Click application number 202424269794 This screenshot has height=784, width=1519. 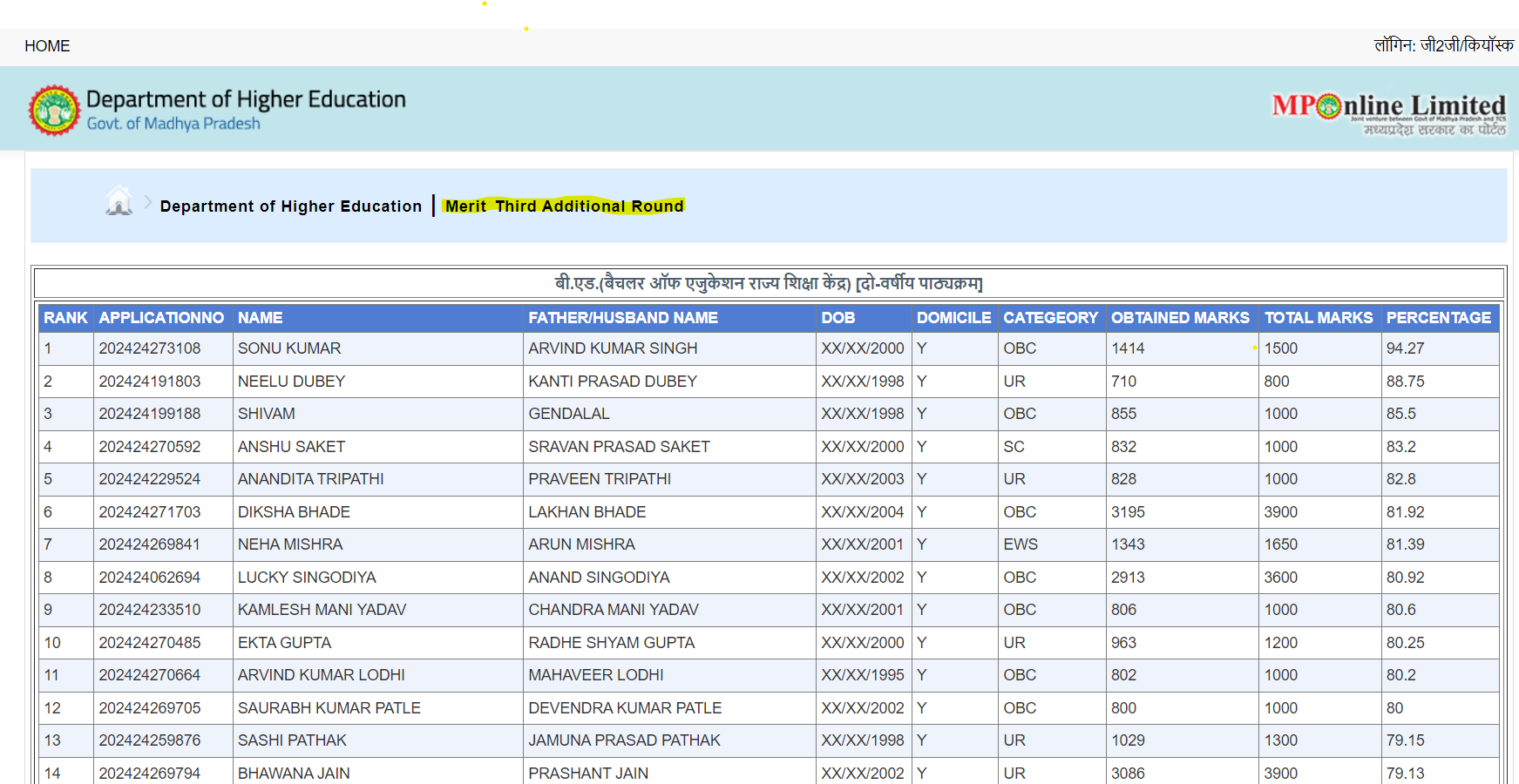(x=150, y=774)
